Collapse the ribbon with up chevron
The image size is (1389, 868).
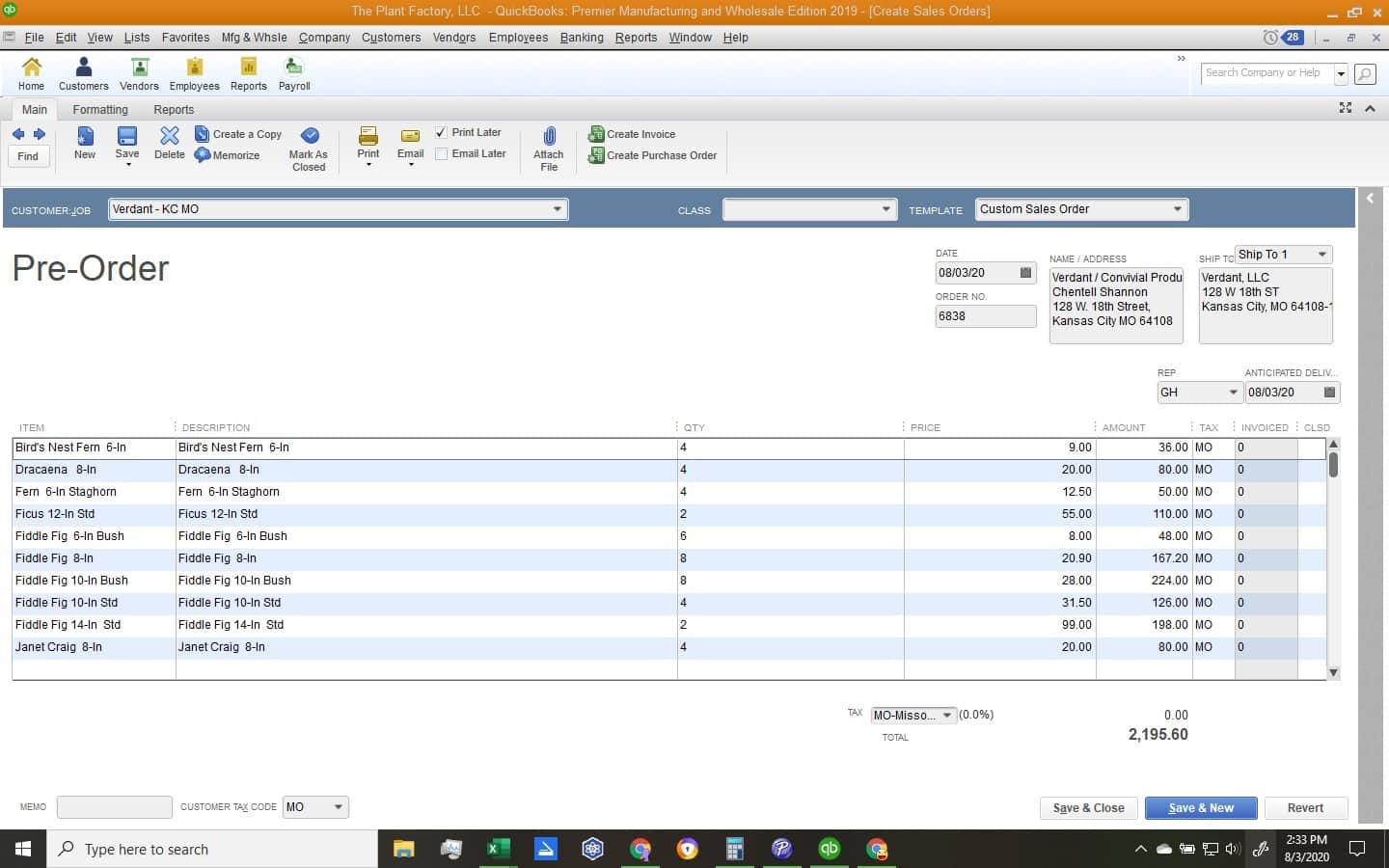coord(1370,108)
